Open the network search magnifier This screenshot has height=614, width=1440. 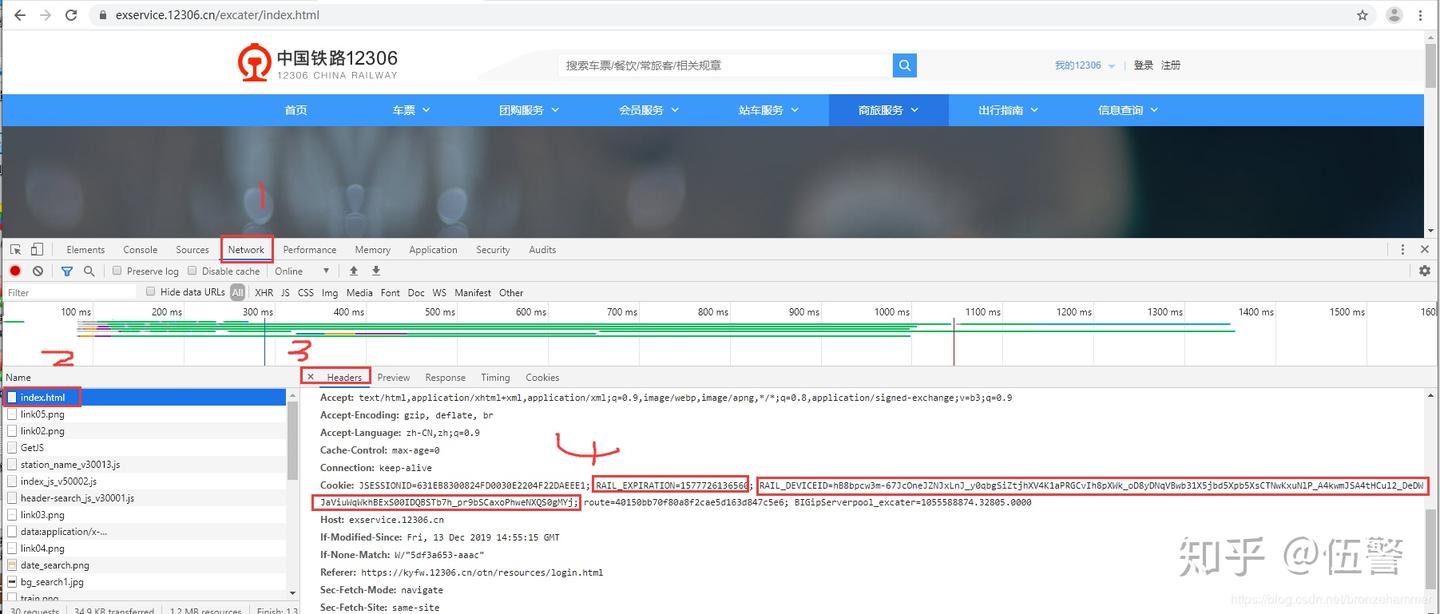pyautogui.click(x=88, y=270)
